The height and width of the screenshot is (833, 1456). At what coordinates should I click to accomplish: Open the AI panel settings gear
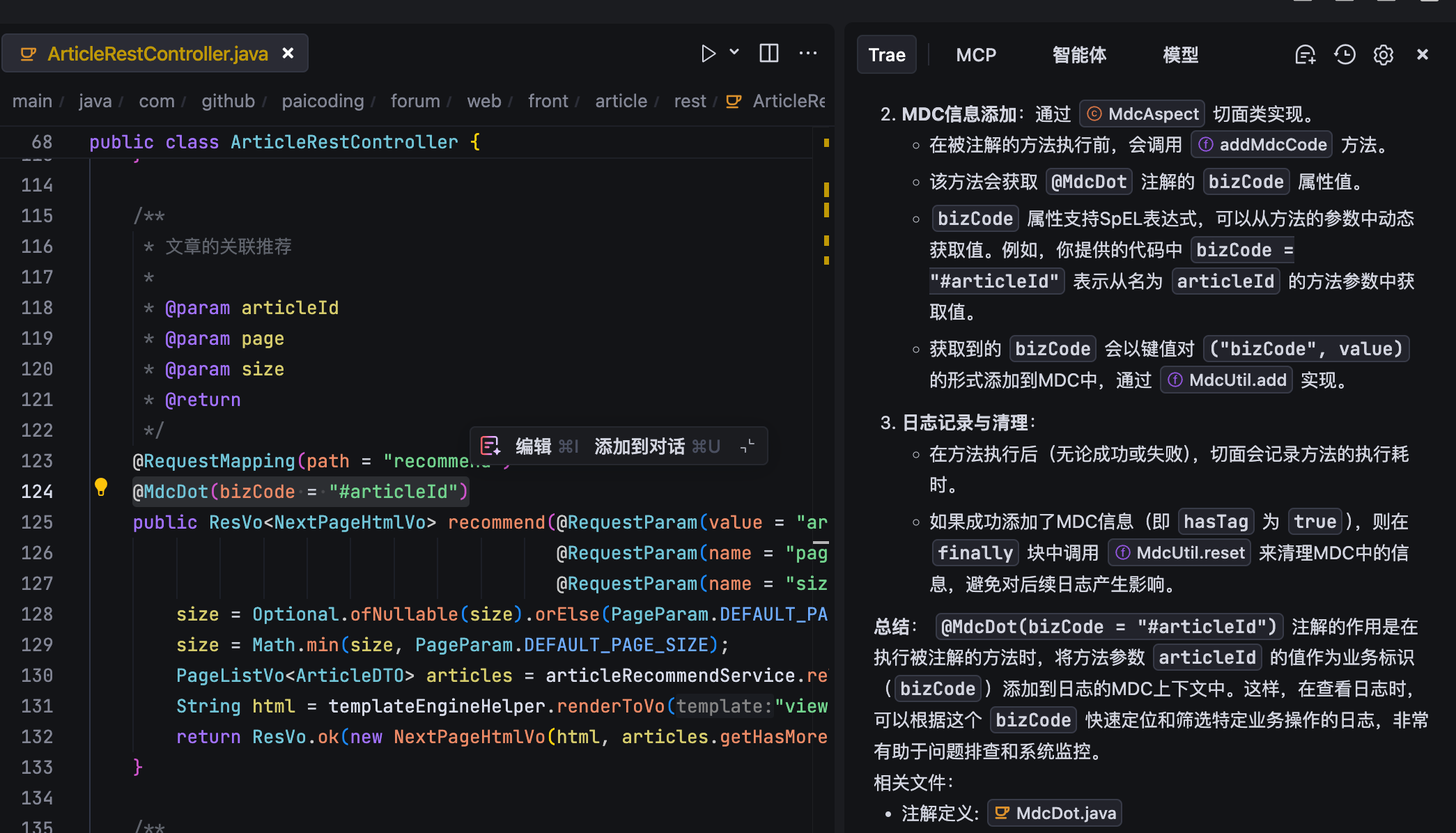[x=1384, y=55]
